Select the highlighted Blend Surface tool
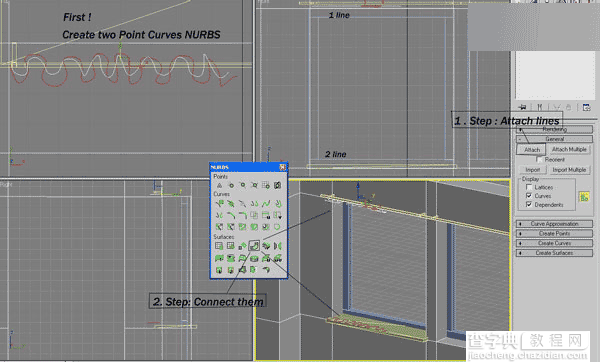600x362 pixels. tap(254, 246)
